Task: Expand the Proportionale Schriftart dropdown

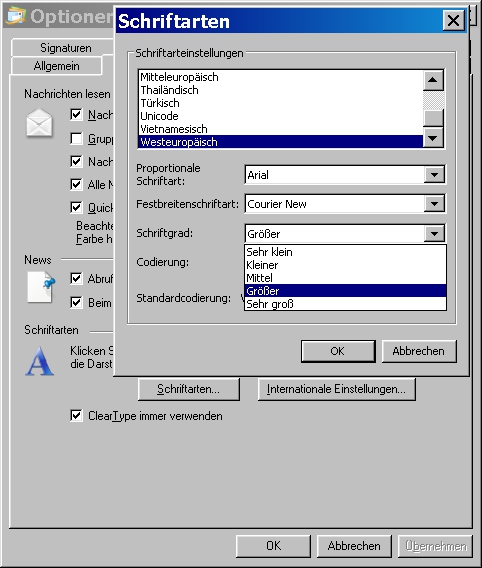Action: click(434, 175)
